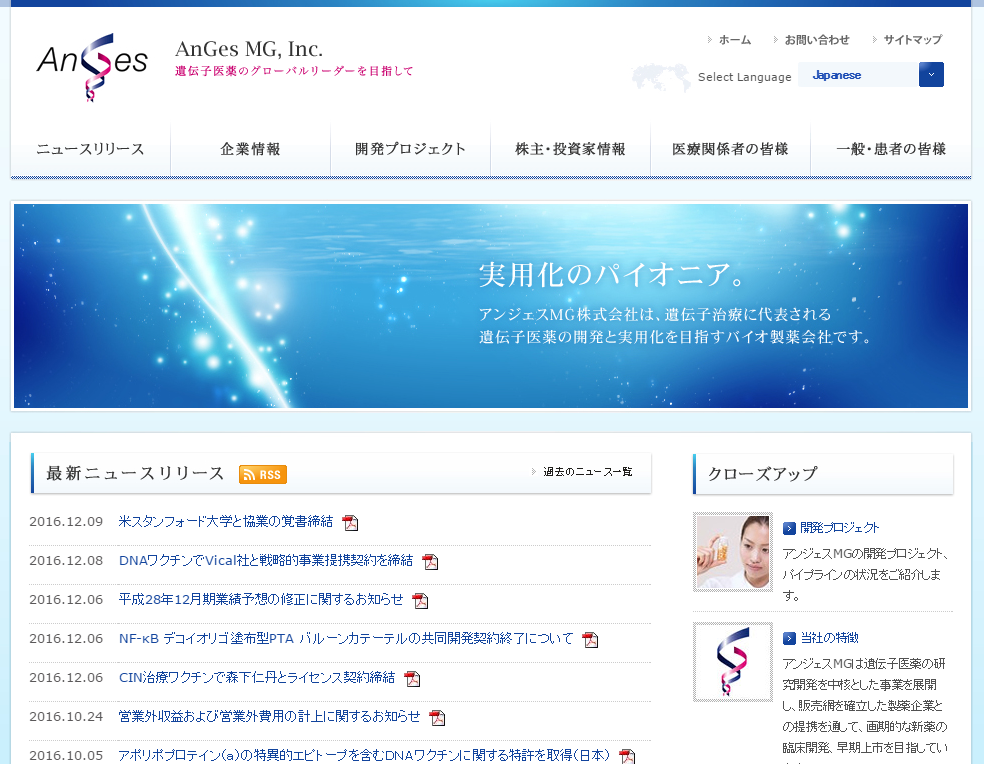Screen dimensions: 984x764
Task: Open PDF icon beside the Vical社 news item
Action: (430, 561)
